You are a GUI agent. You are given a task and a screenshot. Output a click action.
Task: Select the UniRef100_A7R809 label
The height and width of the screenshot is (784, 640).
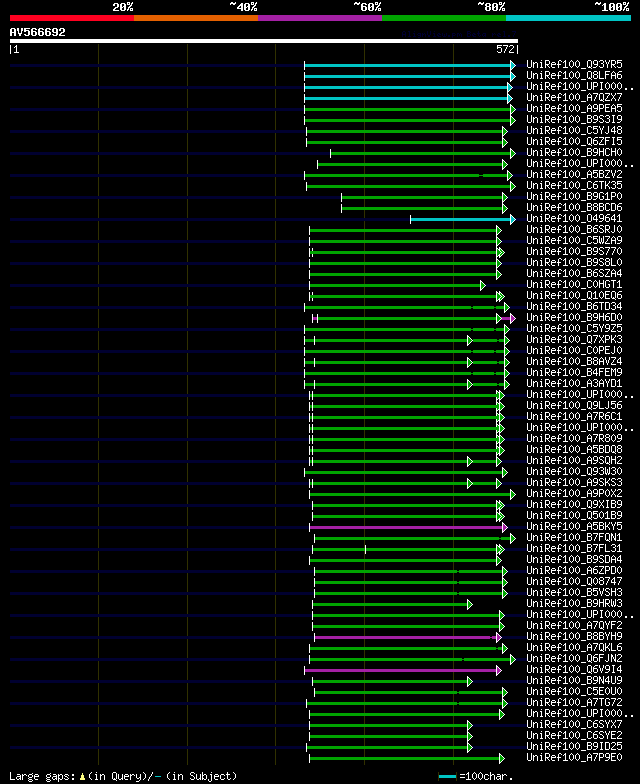pos(574,438)
